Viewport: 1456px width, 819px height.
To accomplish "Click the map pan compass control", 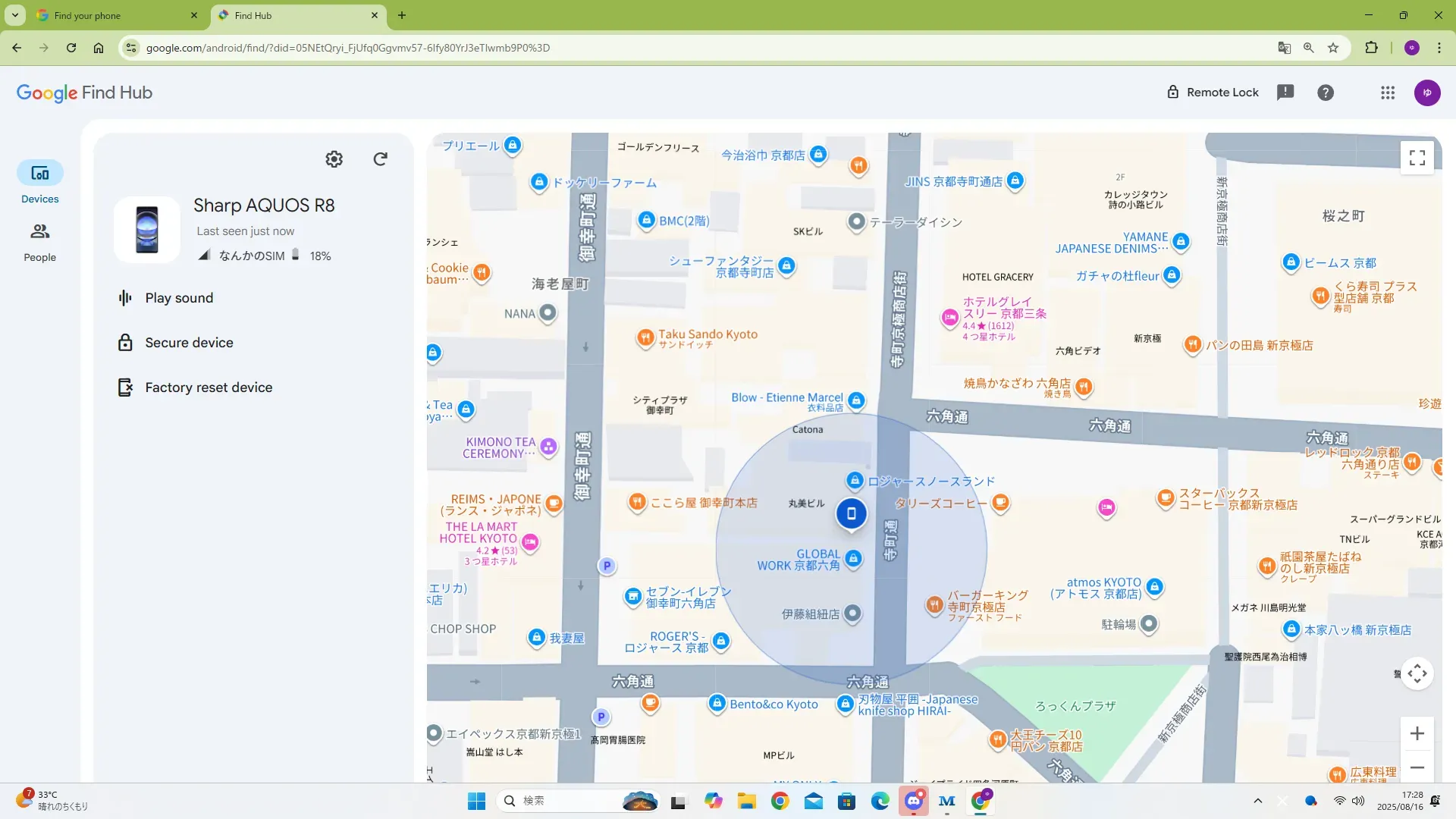I will (1417, 673).
